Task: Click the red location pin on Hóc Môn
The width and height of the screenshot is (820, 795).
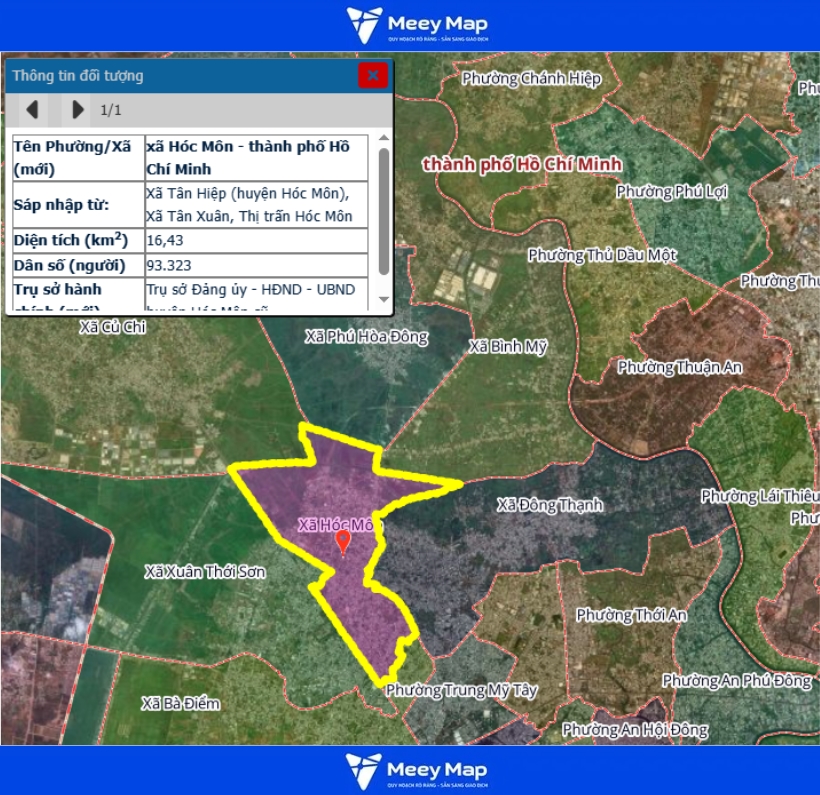Action: pos(344,541)
